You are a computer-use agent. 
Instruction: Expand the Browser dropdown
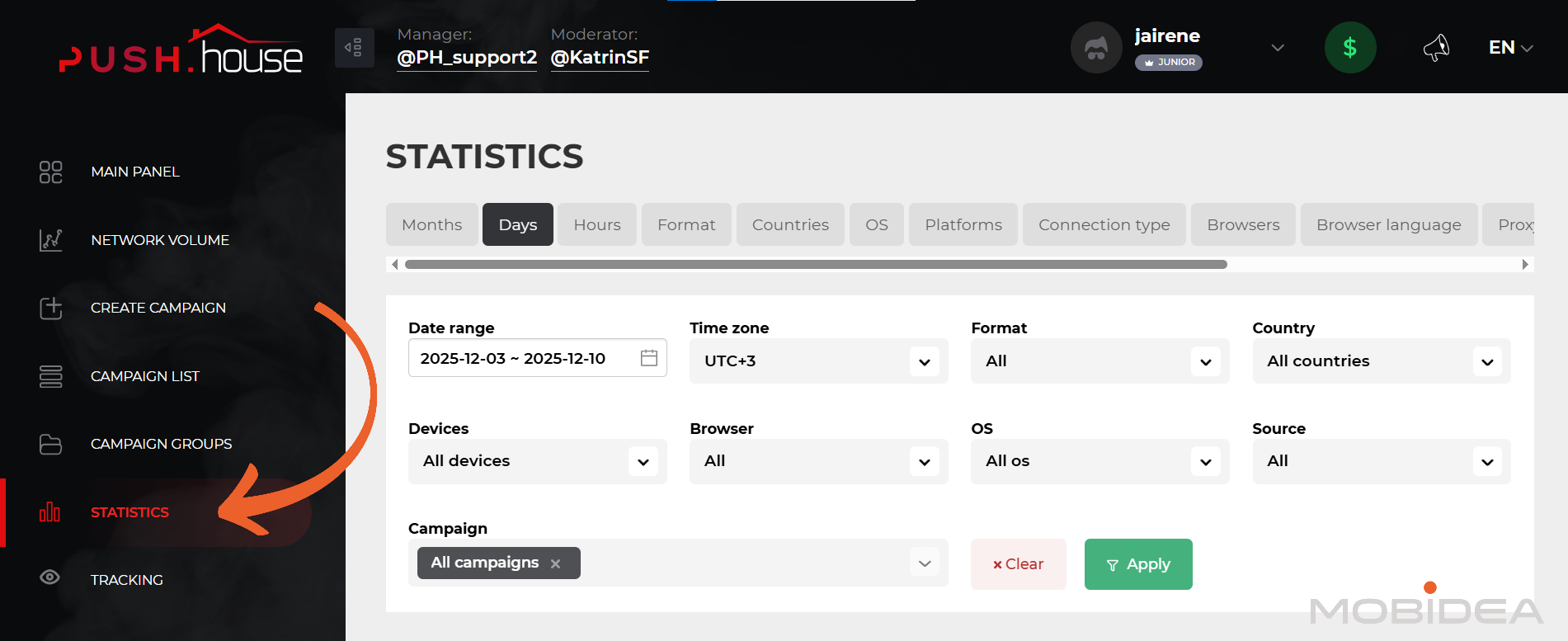point(924,461)
